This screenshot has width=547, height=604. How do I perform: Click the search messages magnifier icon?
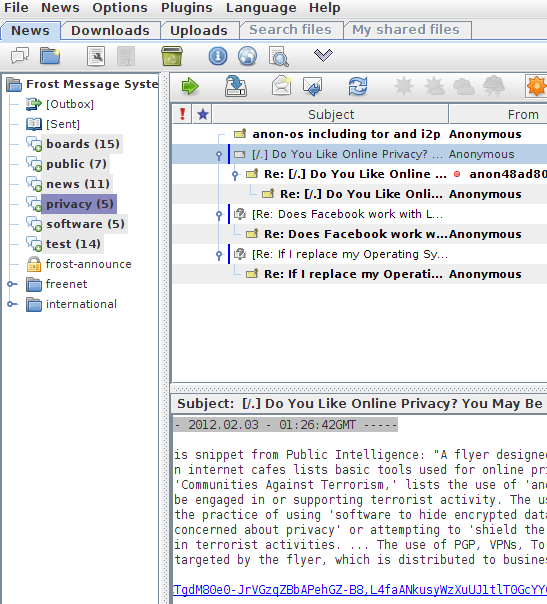click(x=279, y=57)
